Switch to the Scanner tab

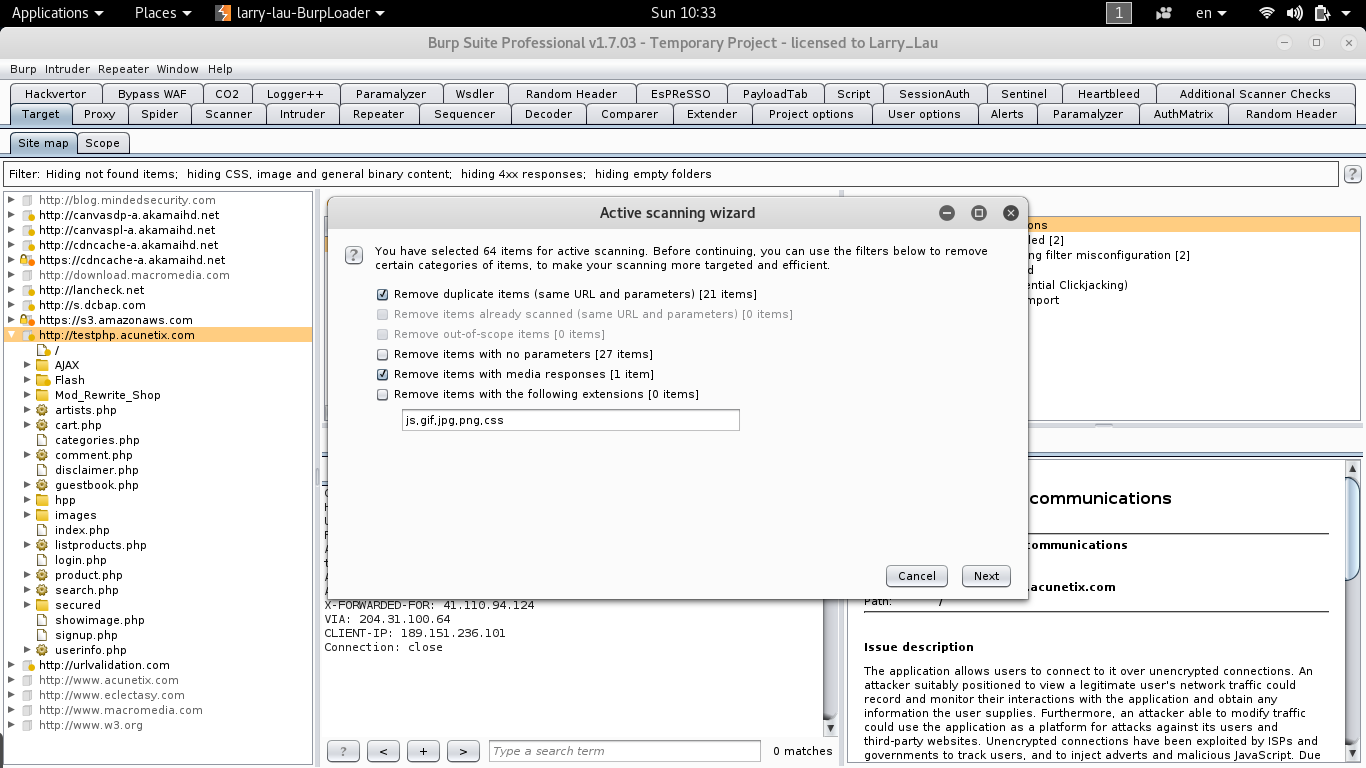229,114
